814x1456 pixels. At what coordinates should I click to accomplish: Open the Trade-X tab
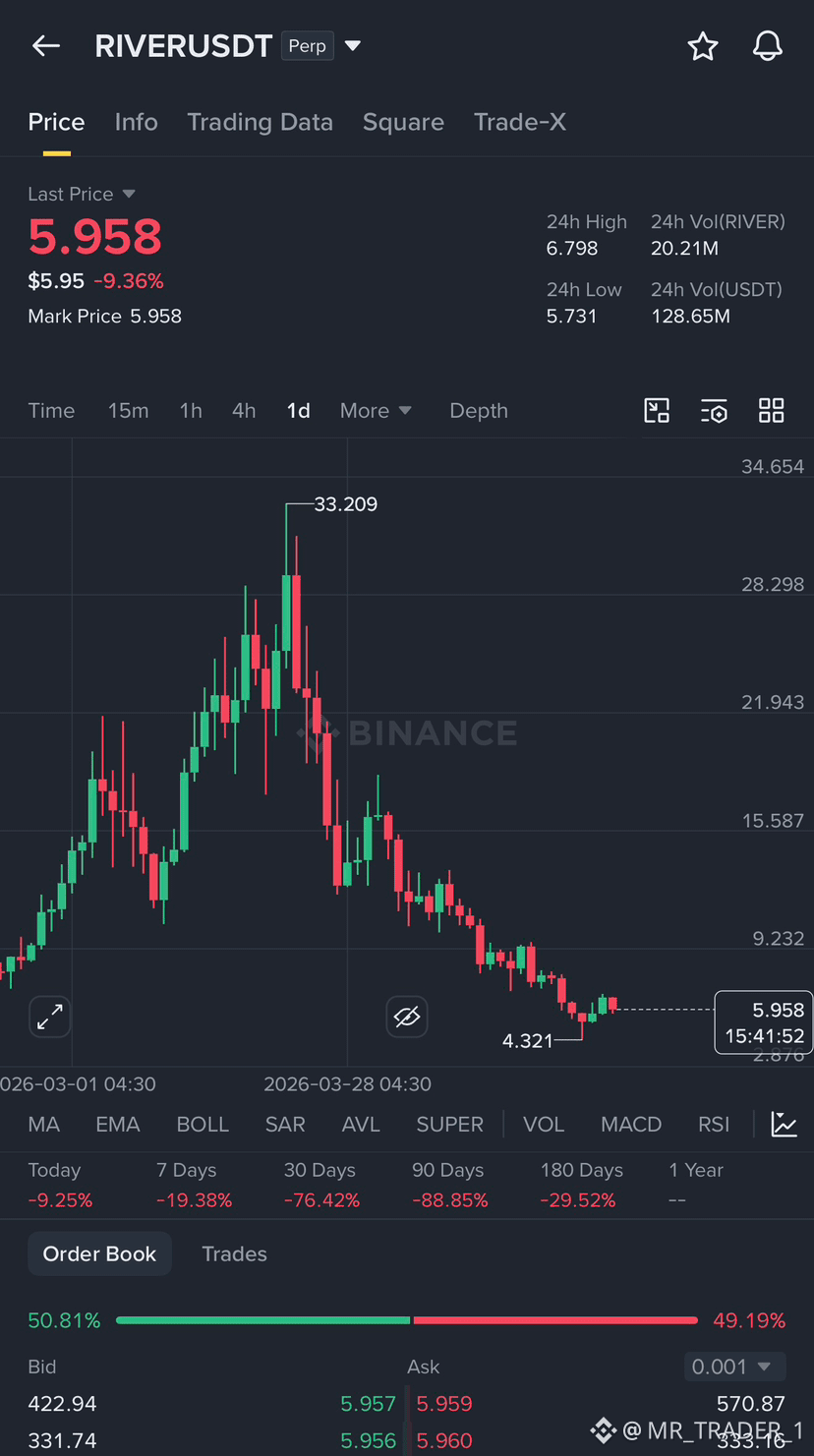[x=520, y=122]
